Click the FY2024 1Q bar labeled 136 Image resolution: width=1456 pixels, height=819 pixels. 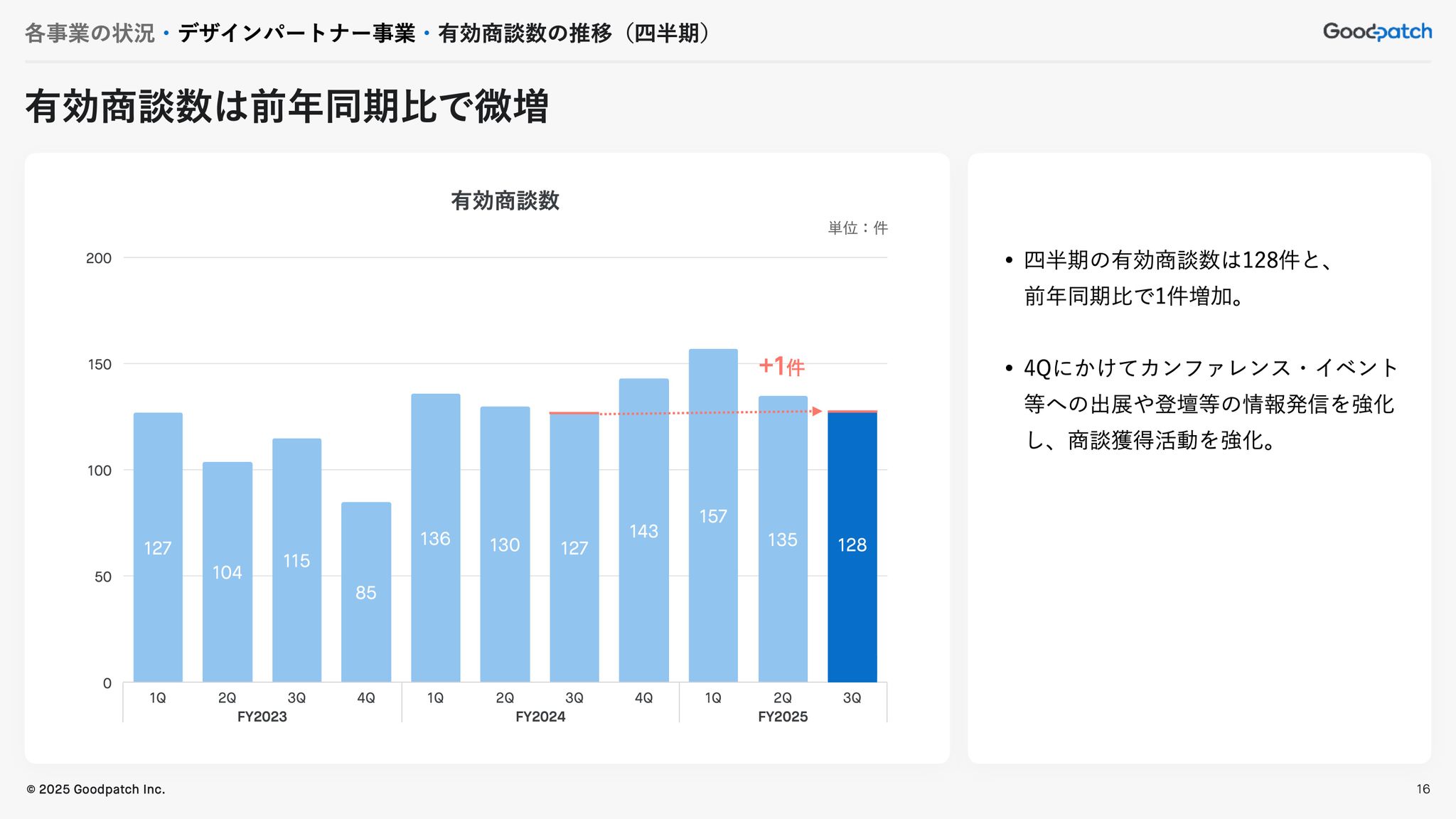click(x=436, y=538)
